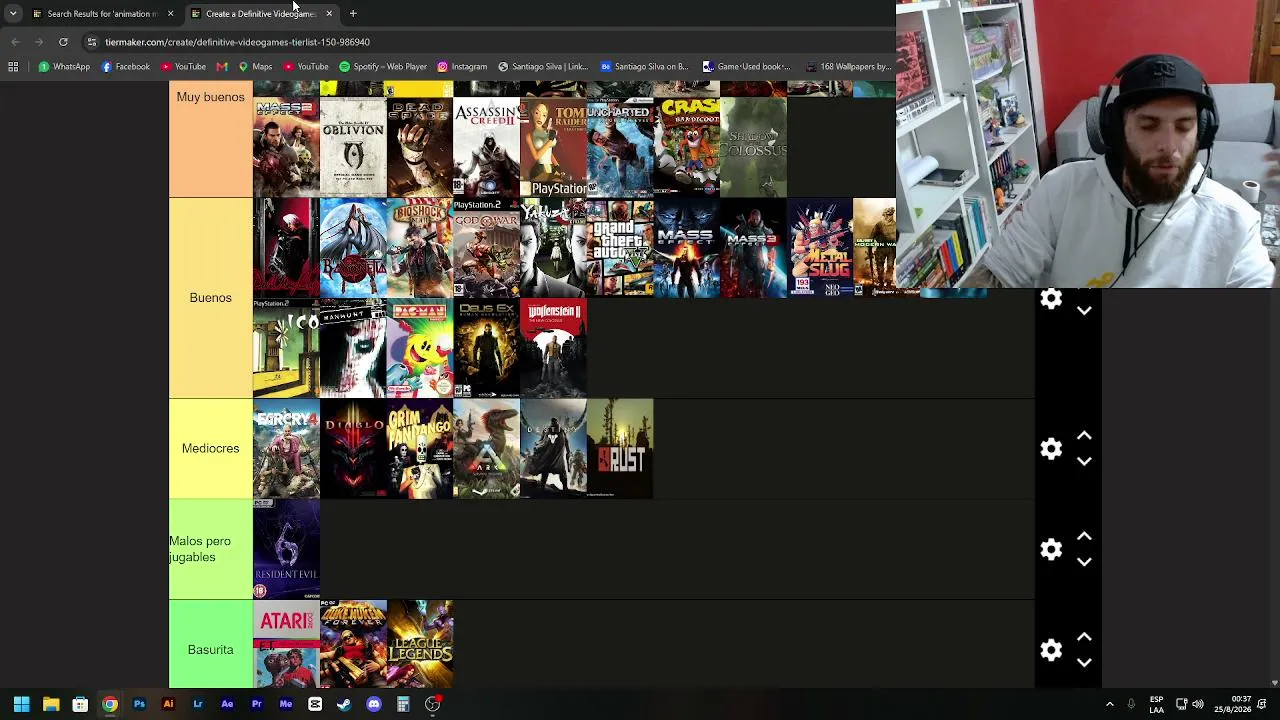
Task: Open settings gear for Malos pero jugables tier
Action: (1051, 549)
